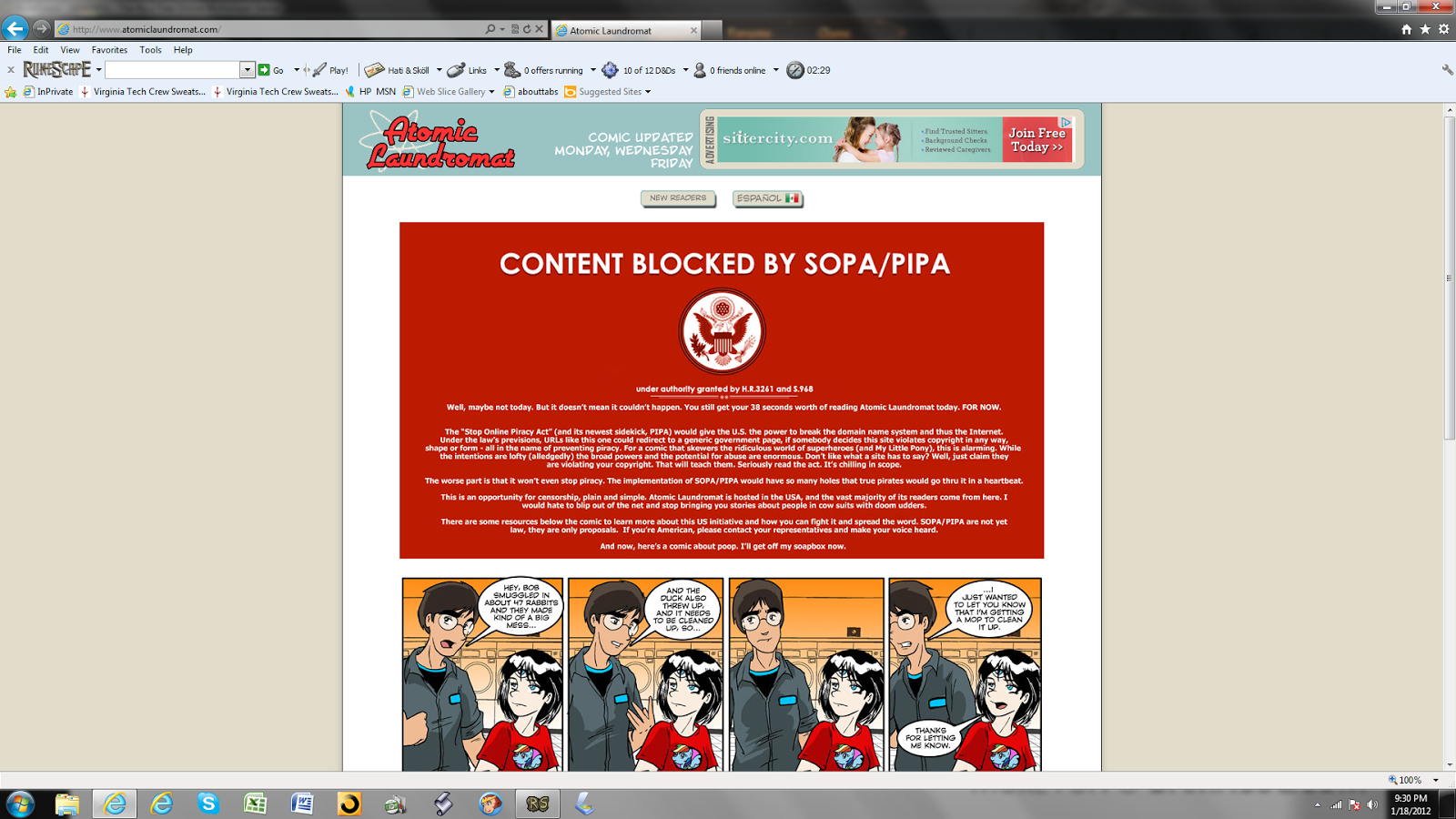Screen dimensions: 1456x819
Task: Click the wrench icon on toolbar right
Action: (1447, 70)
